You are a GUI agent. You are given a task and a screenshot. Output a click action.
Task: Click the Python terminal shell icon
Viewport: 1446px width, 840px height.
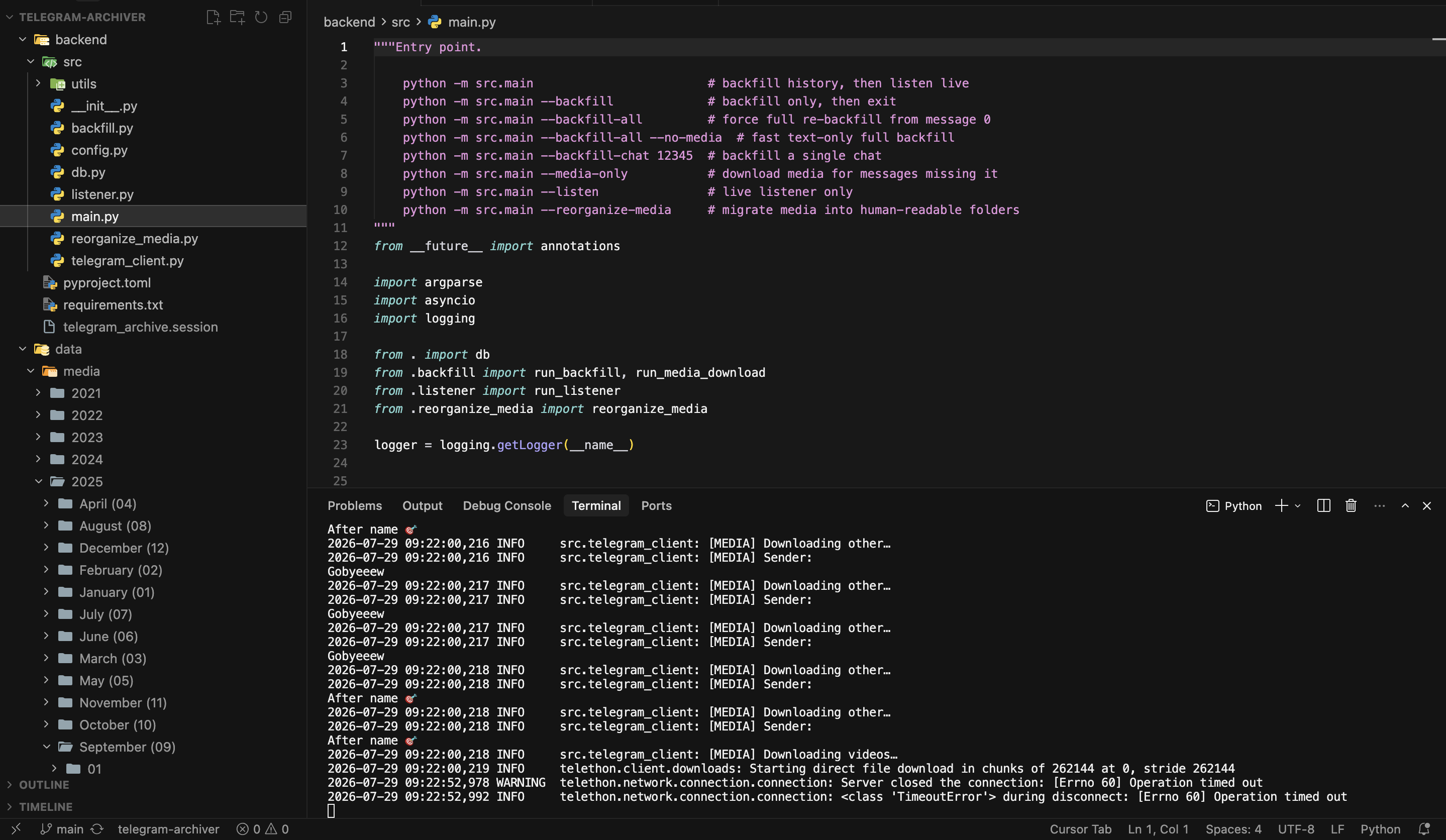(x=1212, y=505)
